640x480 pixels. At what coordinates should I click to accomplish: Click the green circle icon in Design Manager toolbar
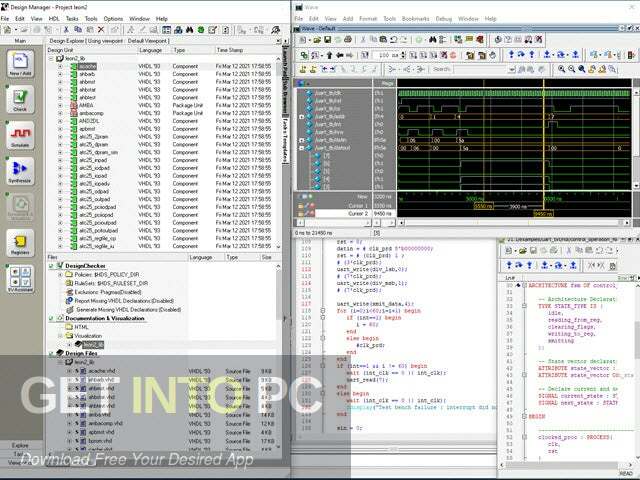(x=201, y=30)
